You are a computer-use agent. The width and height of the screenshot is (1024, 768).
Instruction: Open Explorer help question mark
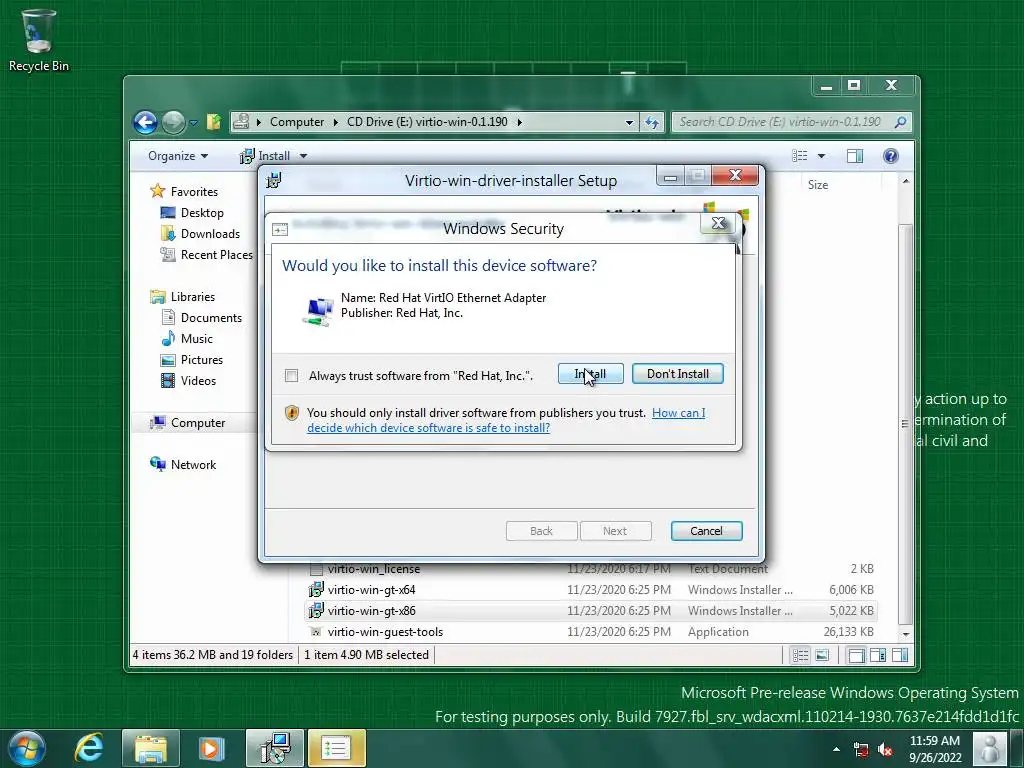[x=891, y=156]
